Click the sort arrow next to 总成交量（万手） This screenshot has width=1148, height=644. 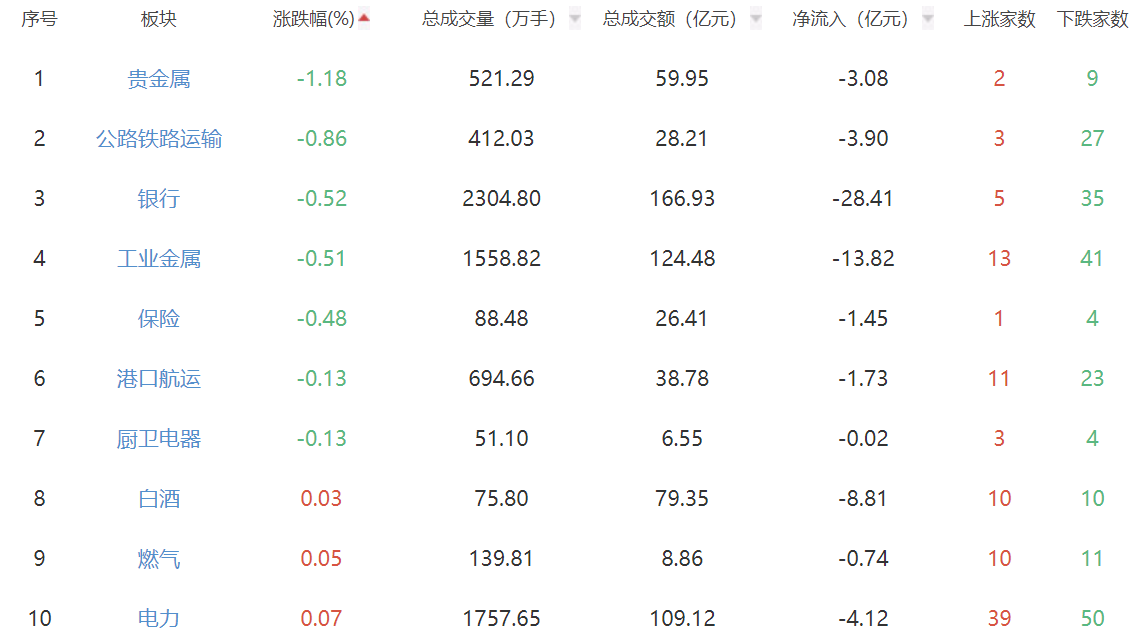[x=574, y=18]
